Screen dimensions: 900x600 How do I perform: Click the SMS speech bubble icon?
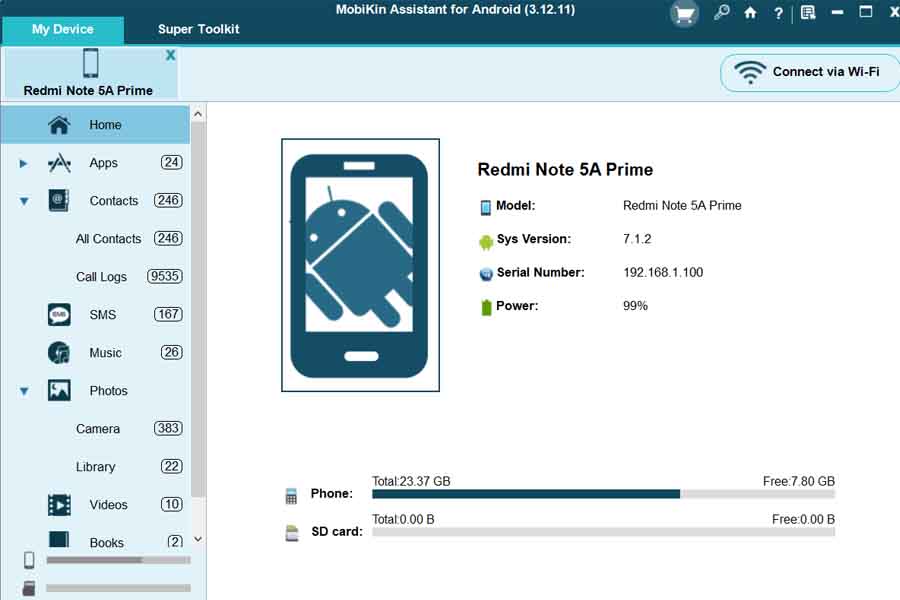coord(59,315)
